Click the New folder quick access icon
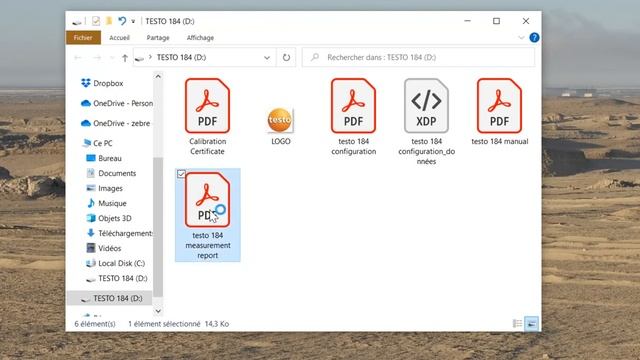Viewport: 640px width, 360px height. coord(109,21)
